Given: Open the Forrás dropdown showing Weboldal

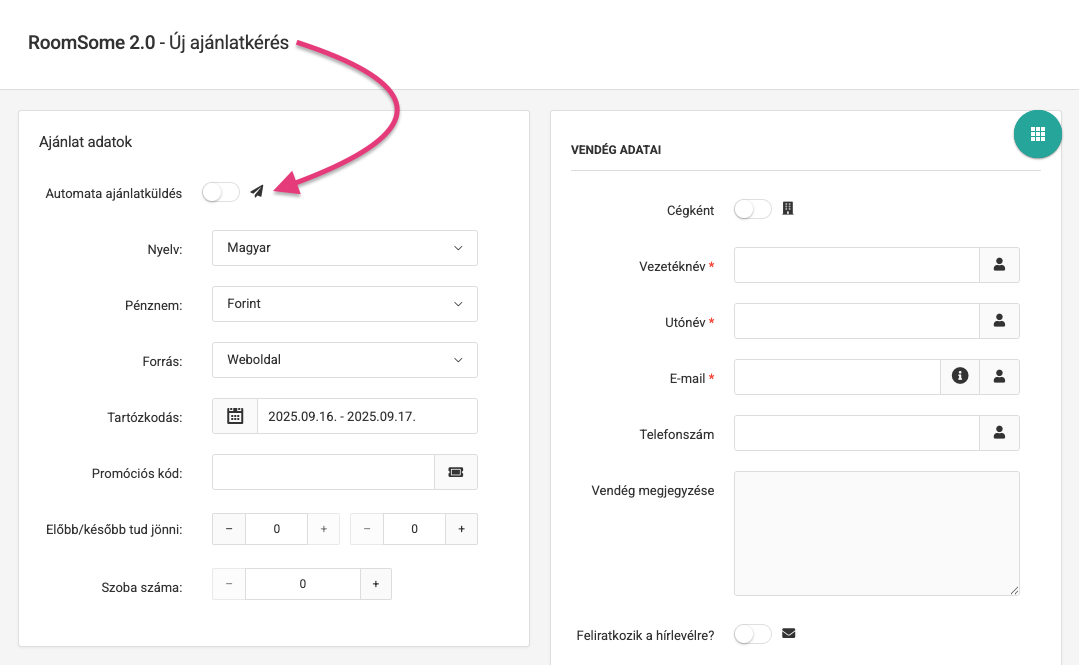Looking at the screenshot, I should pyautogui.click(x=344, y=360).
